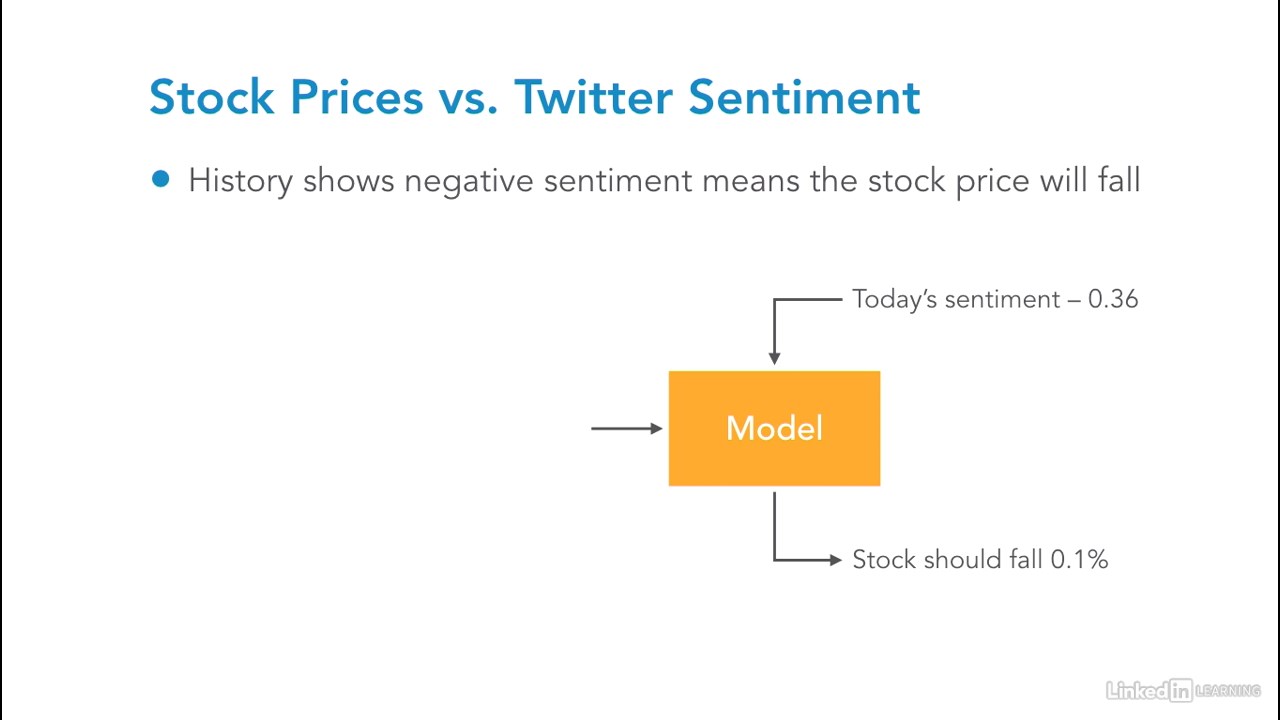Image resolution: width=1280 pixels, height=720 pixels.
Task: Click the left arrow pointing into Model
Action: [x=627, y=428]
